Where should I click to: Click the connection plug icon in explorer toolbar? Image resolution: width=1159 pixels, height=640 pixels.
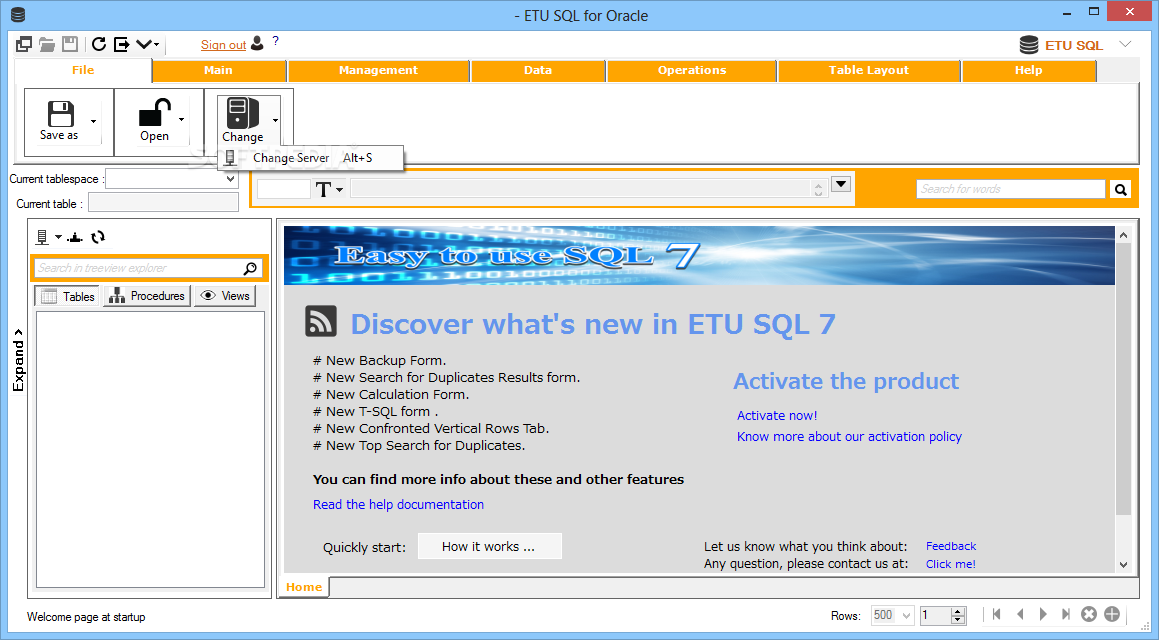pyautogui.click(x=75, y=237)
